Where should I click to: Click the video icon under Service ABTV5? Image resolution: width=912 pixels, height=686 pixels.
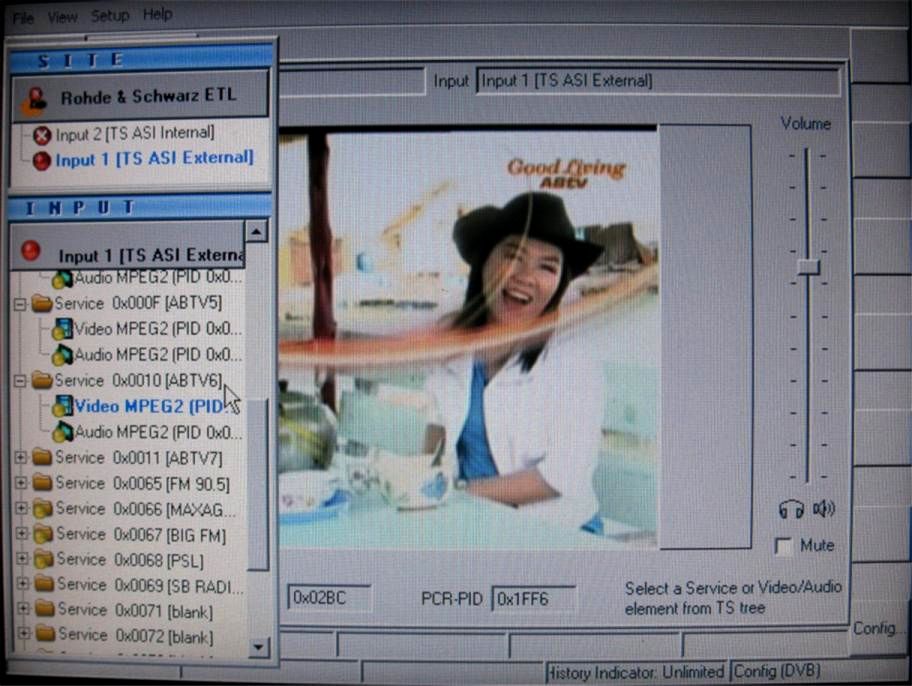pyautogui.click(x=63, y=329)
